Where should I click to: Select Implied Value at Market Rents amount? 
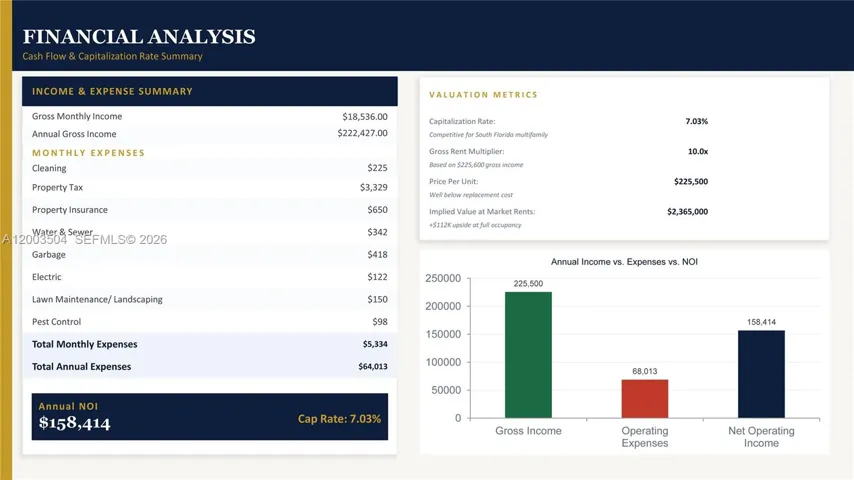[687, 212]
